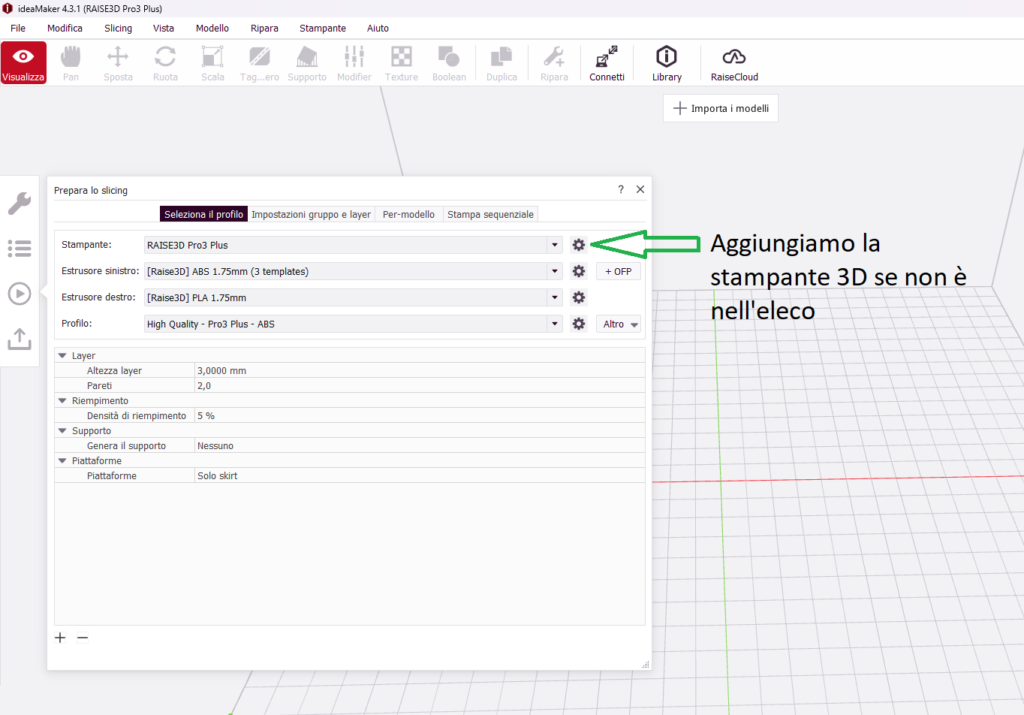The image size is (1024, 715).
Task: Open the list sidebar panel
Action: click(x=20, y=248)
